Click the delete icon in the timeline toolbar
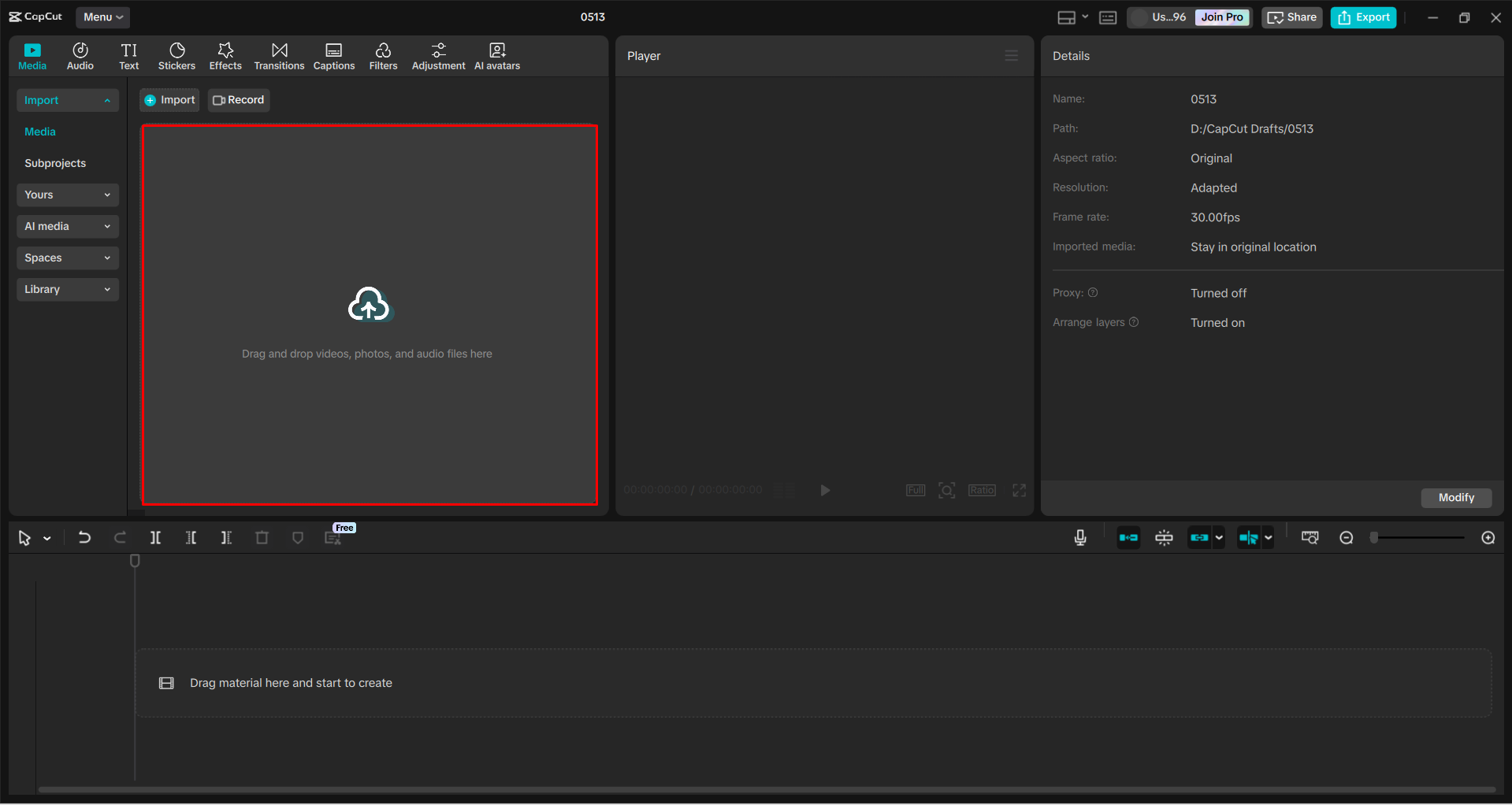 click(x=262, y=537)
